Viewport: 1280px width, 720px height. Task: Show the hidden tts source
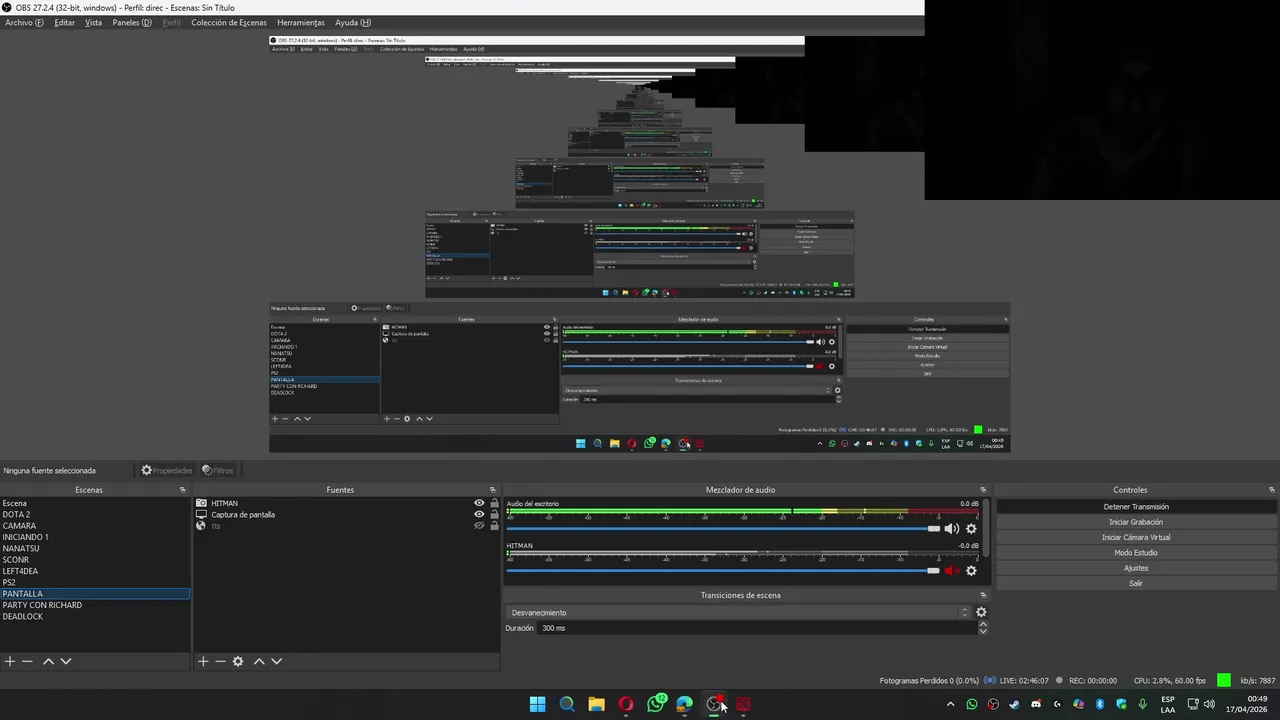(x=479, y=526)
